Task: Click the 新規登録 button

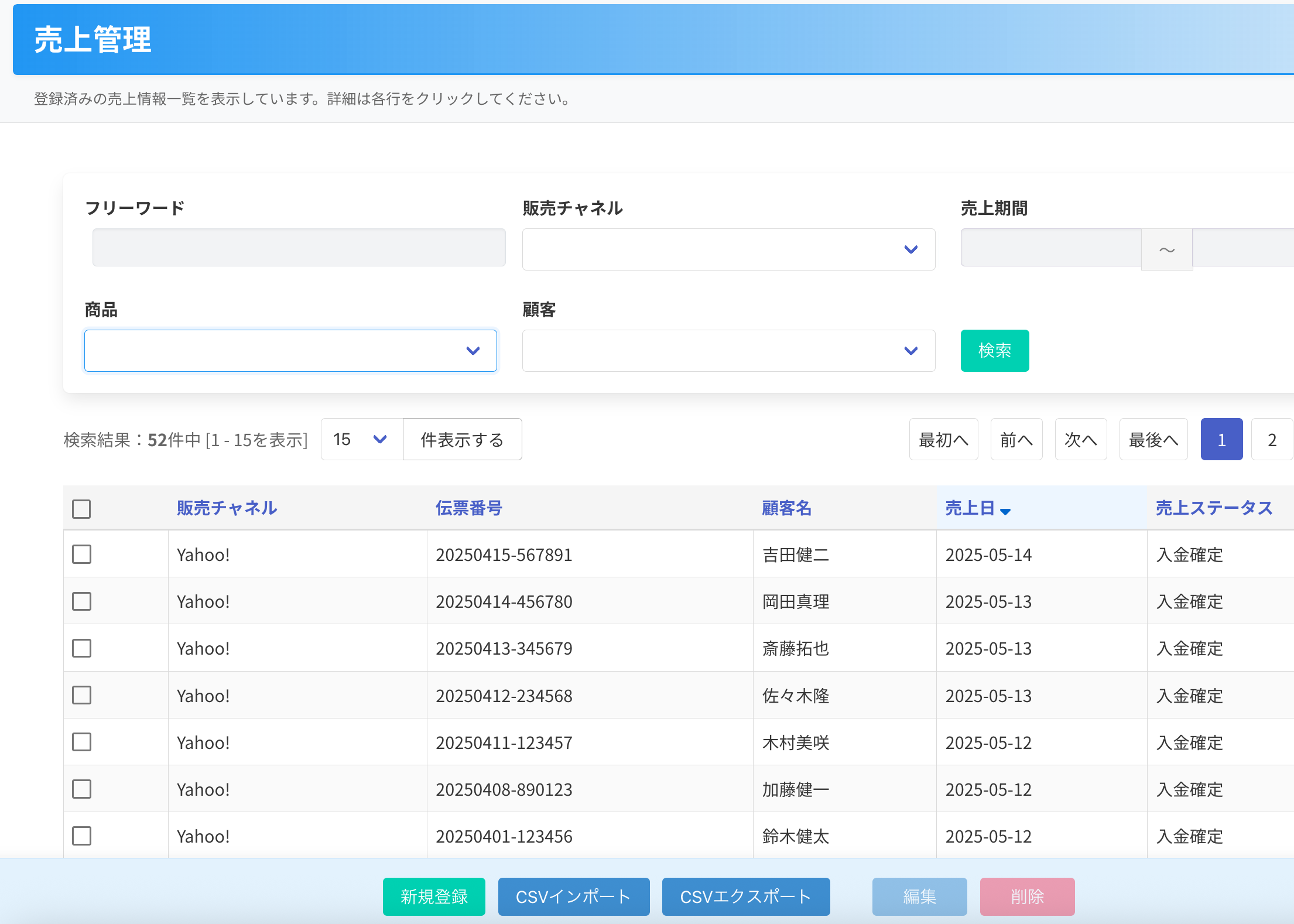Action: pyautogui.click(x=434, y=896)
